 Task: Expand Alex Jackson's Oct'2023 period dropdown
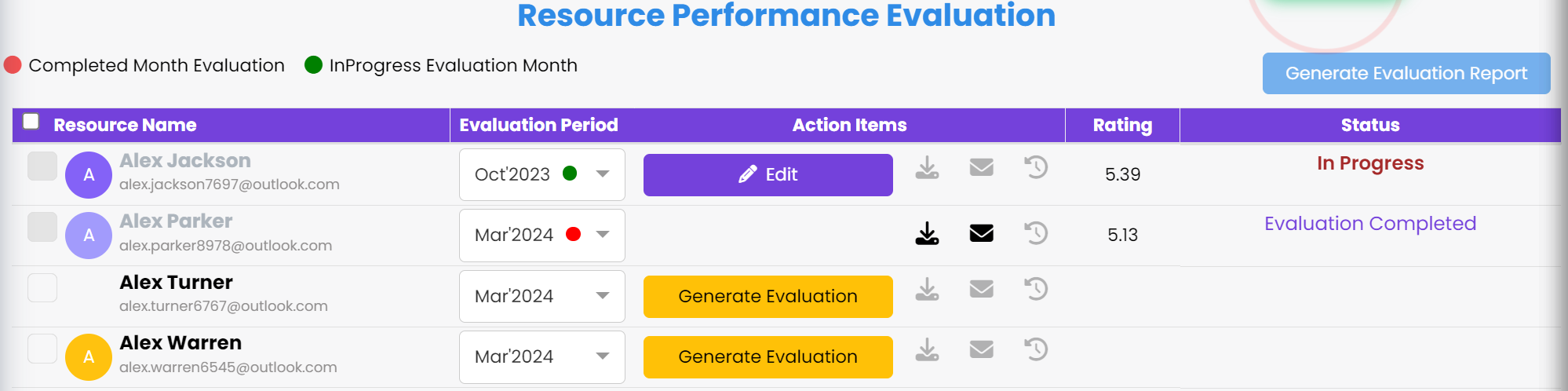[542, 174]
